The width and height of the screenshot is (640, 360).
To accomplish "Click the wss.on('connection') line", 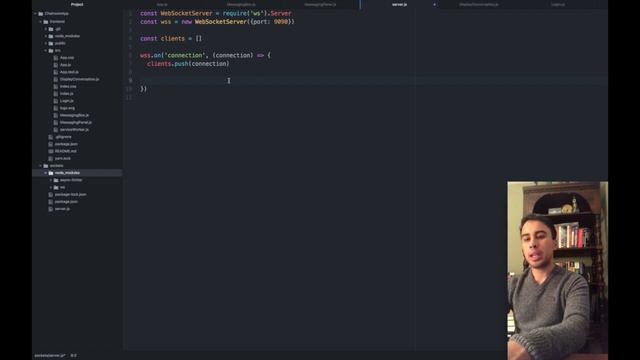I will tap(205, 55).
